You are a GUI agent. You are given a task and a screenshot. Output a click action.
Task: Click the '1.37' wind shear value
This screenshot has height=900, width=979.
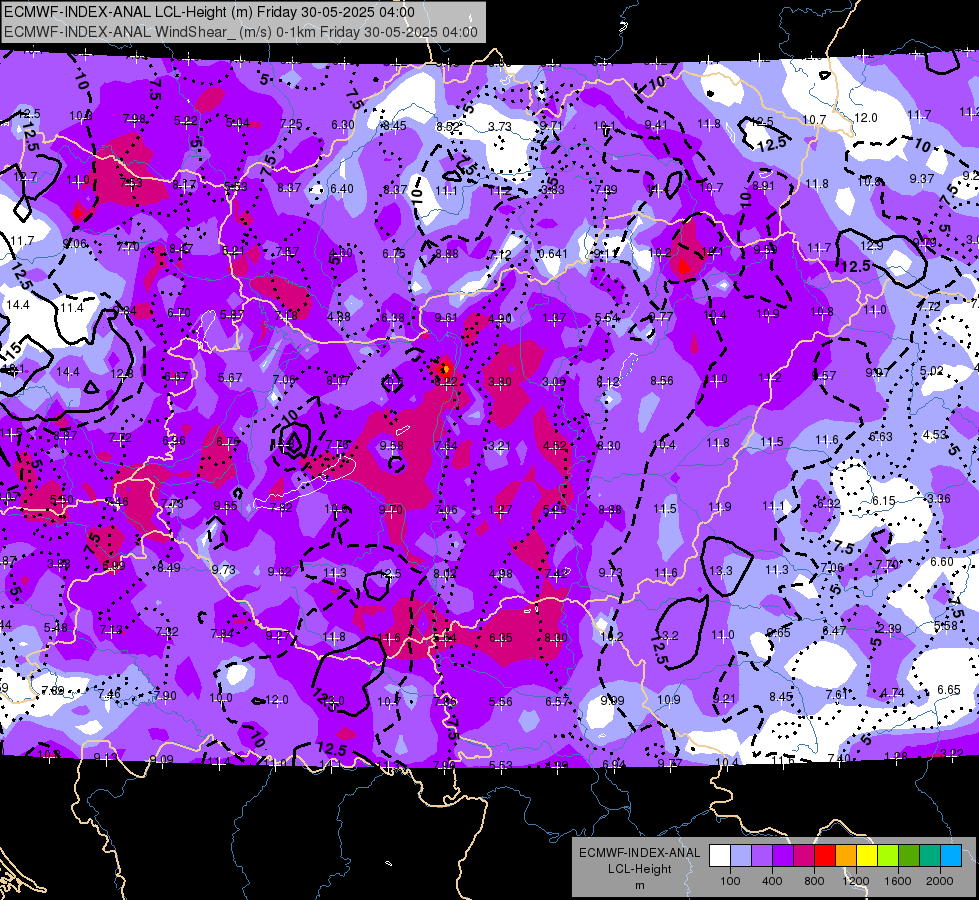point(554,319)
